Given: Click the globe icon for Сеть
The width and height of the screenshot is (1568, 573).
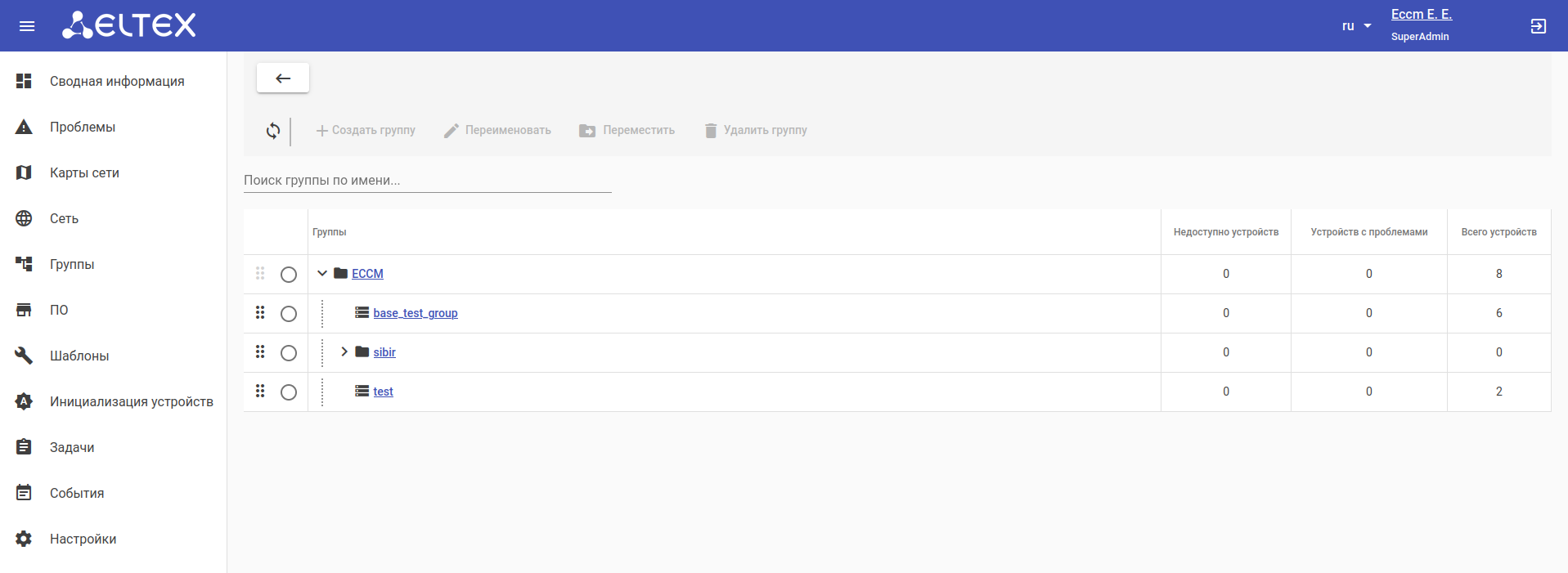Looking at the screenshot, I should click(x=24, y=218).
